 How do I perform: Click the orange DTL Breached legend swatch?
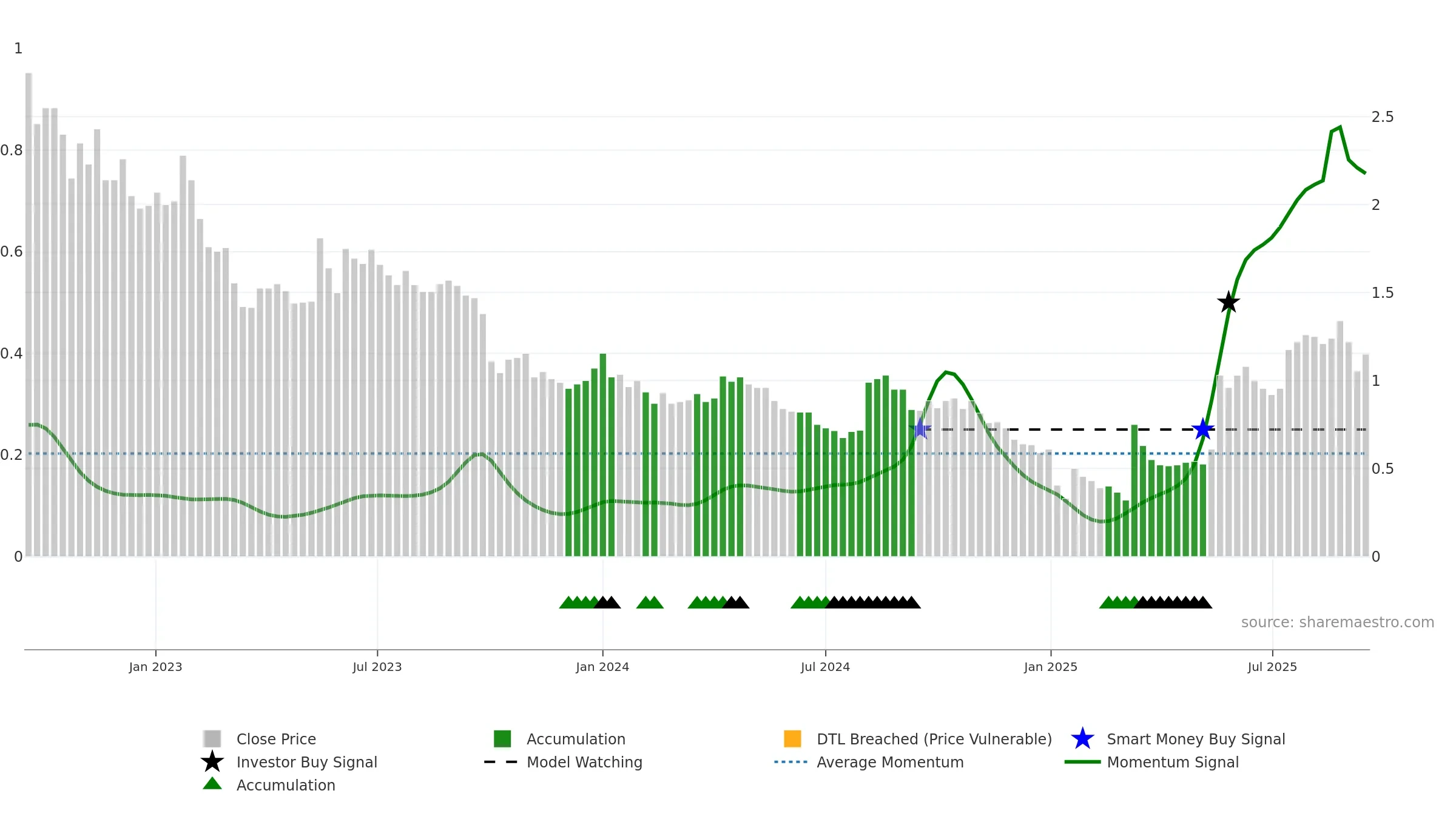(792, 739)
